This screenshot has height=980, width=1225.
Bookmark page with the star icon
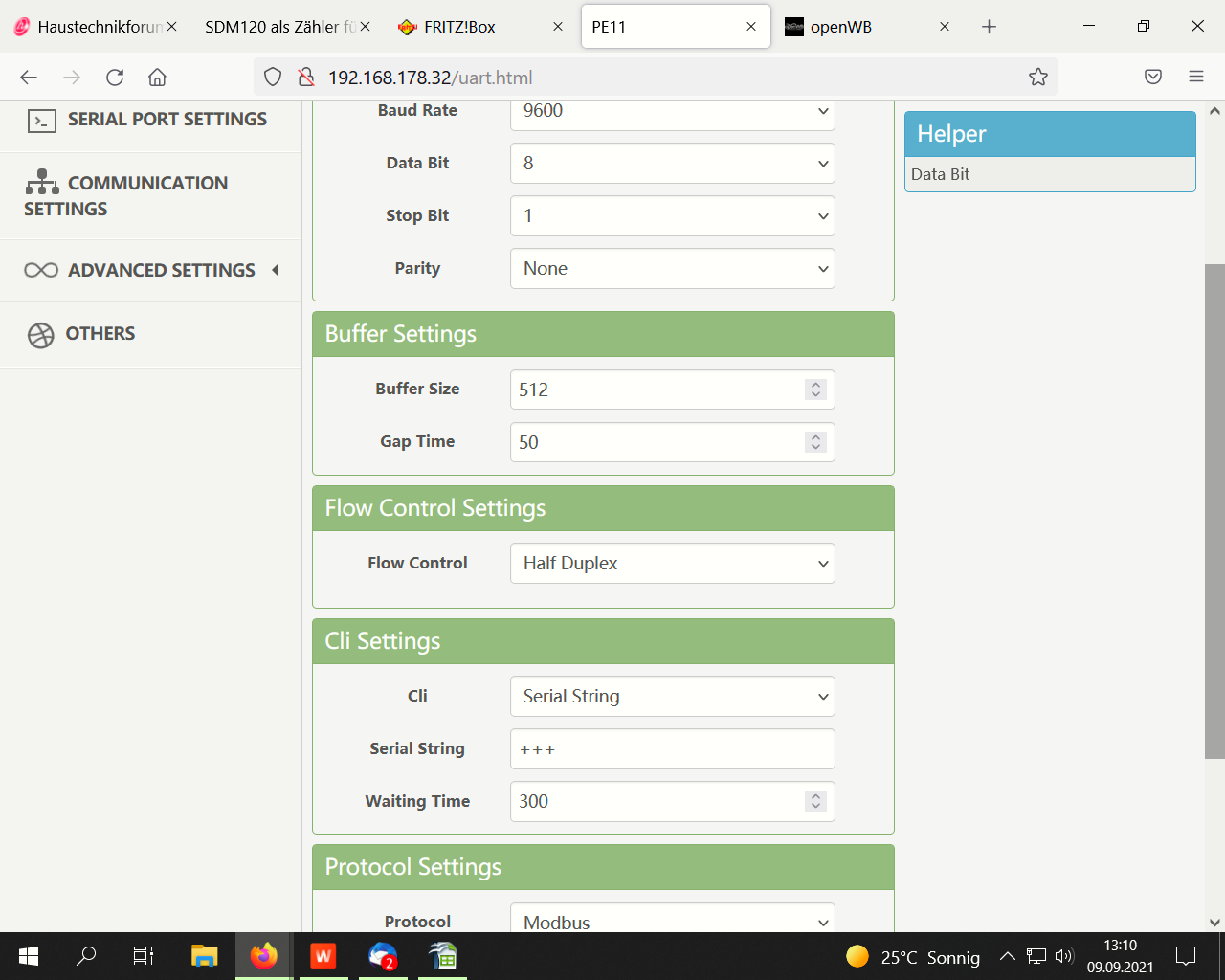(1037, 78)
